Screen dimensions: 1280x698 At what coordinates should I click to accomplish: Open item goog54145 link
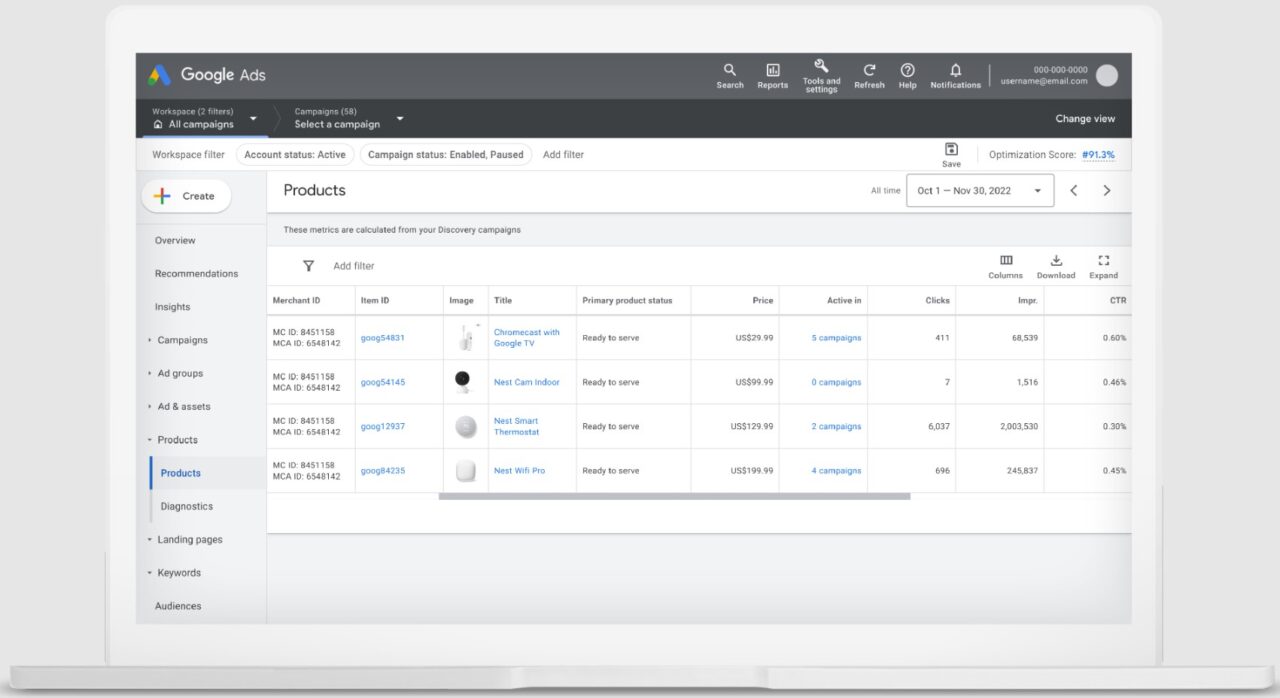coord(383,382)
